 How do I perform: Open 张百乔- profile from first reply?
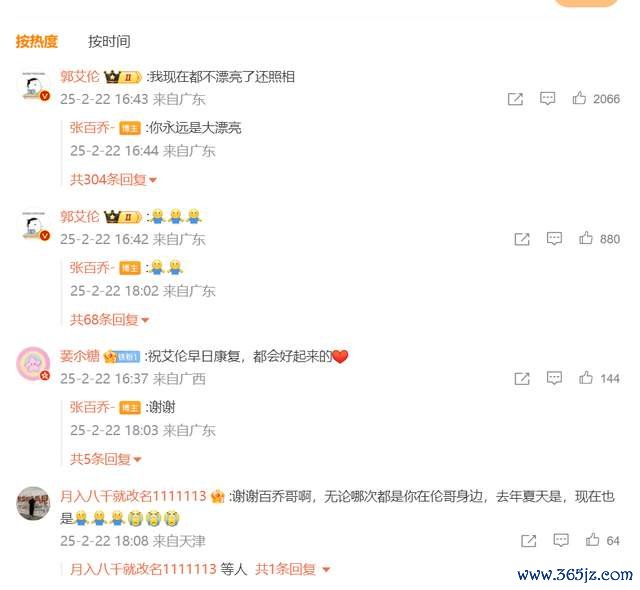click(91, 128)
